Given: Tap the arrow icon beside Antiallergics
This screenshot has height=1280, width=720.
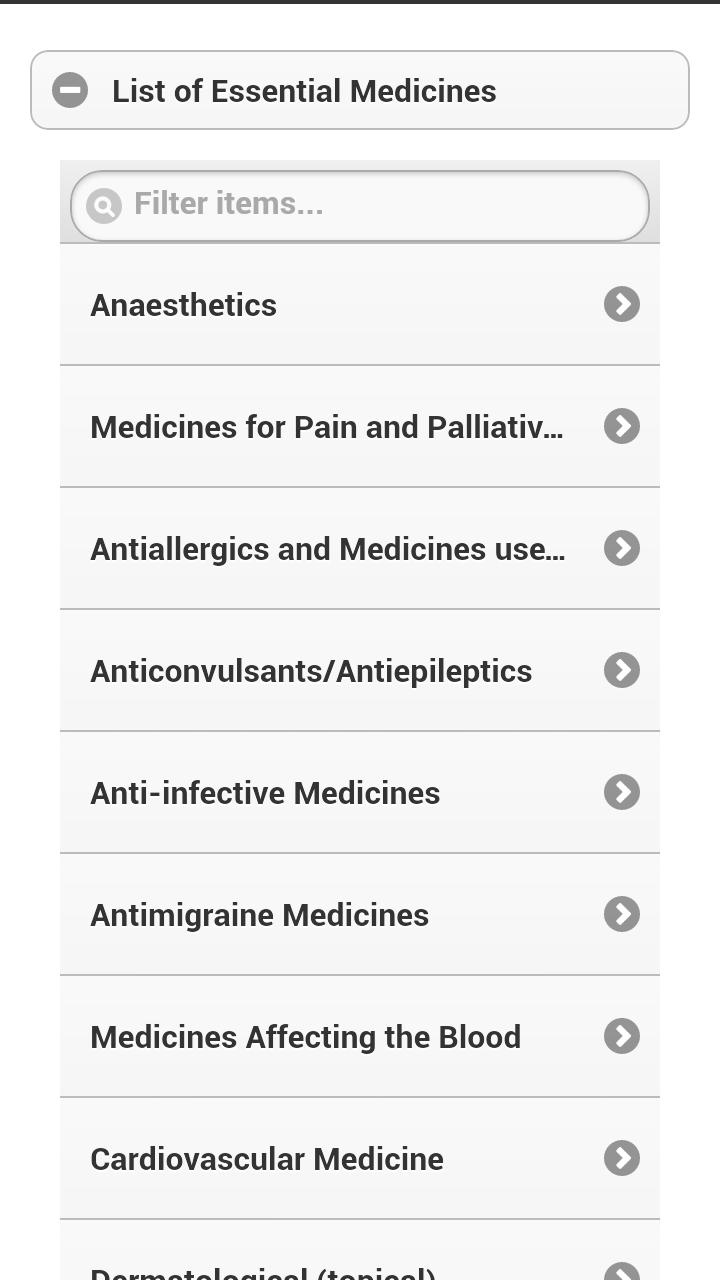Looking at the screenshot, I should pyautogui.click(x=622, y=548).
